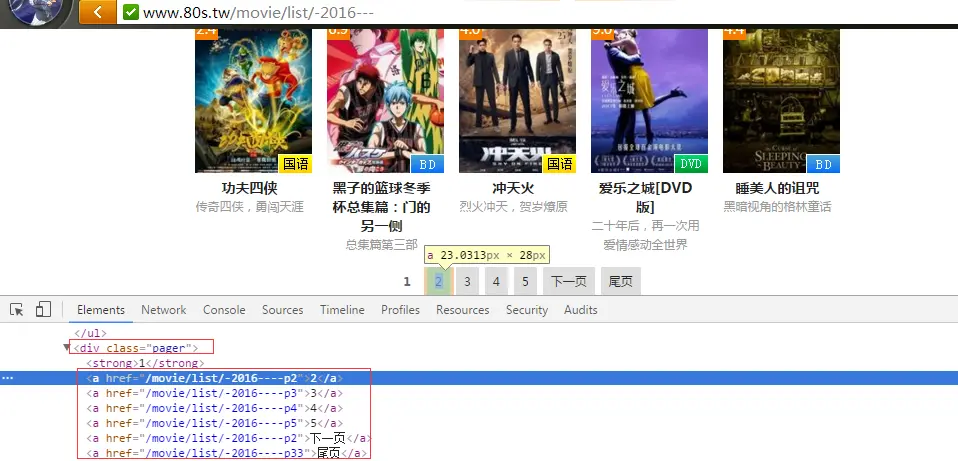958x461 pixels.
Task: Open the 功夫四侠 movie poster
Action: [x=254, y=101]
